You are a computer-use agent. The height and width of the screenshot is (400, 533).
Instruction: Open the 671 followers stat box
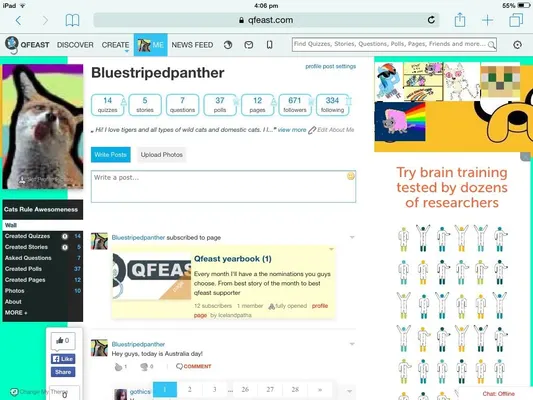click(x=295, y=105)
